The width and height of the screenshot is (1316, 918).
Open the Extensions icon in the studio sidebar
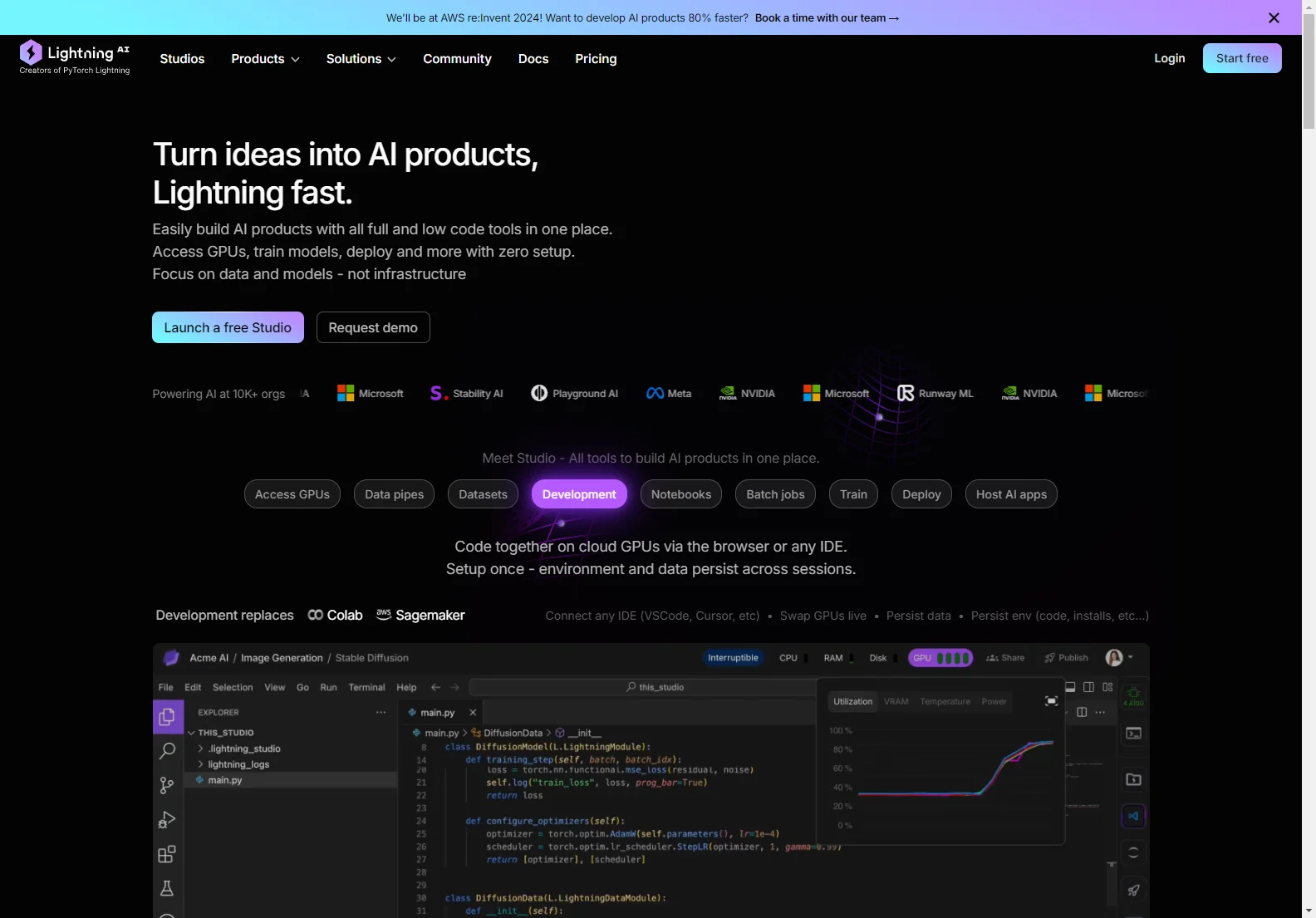[x=167, y=854]
